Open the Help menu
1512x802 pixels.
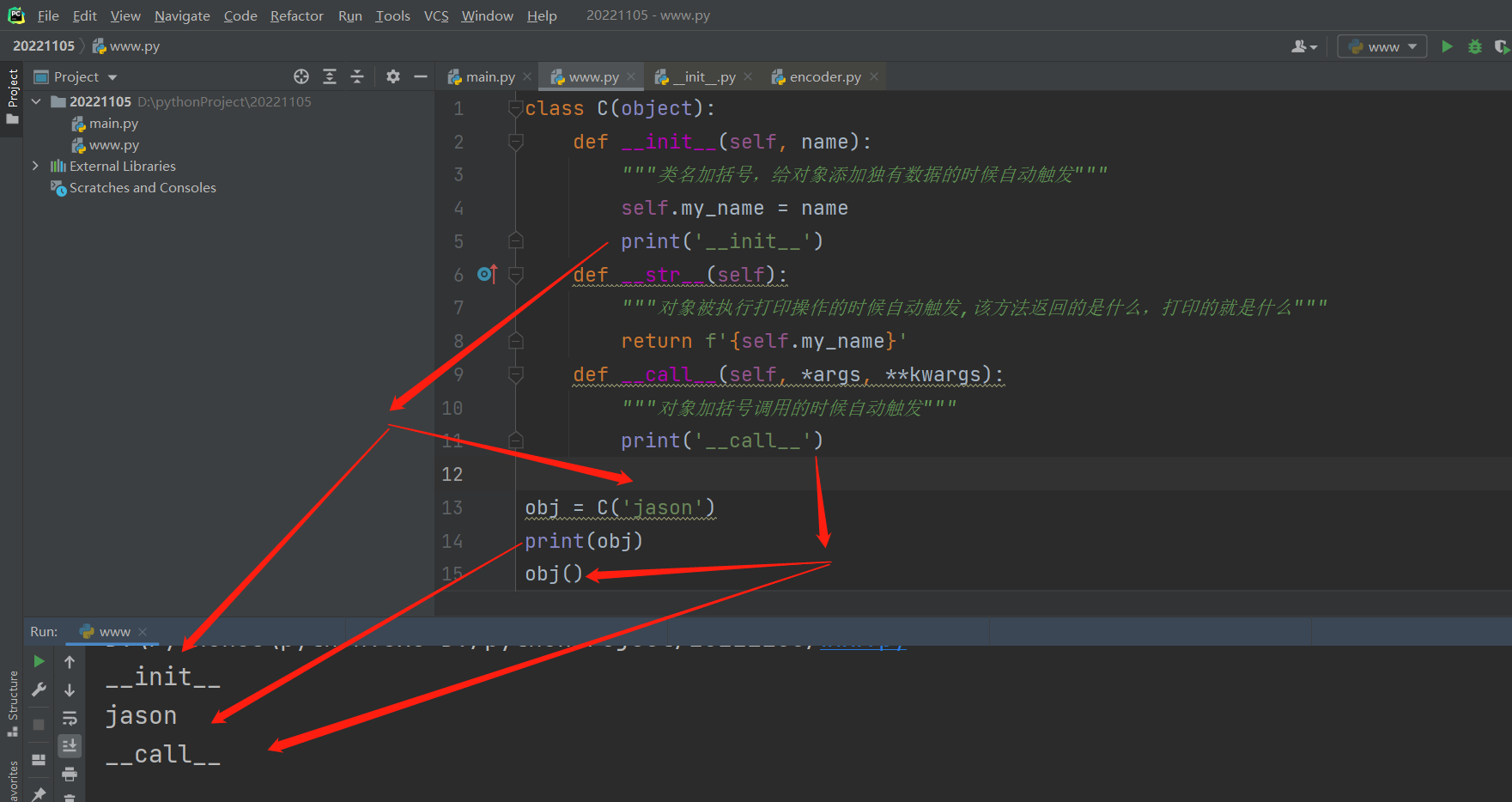point(542,15)
